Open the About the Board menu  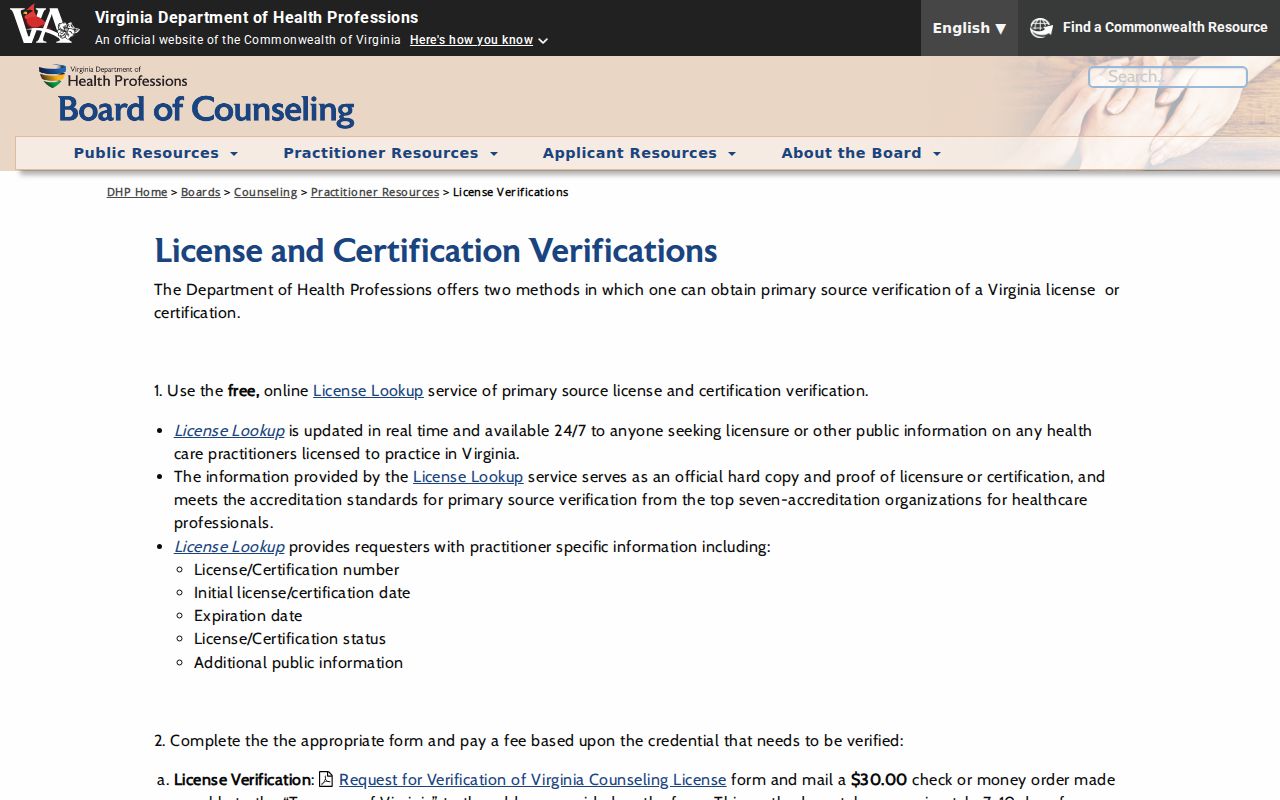[861, 153]
